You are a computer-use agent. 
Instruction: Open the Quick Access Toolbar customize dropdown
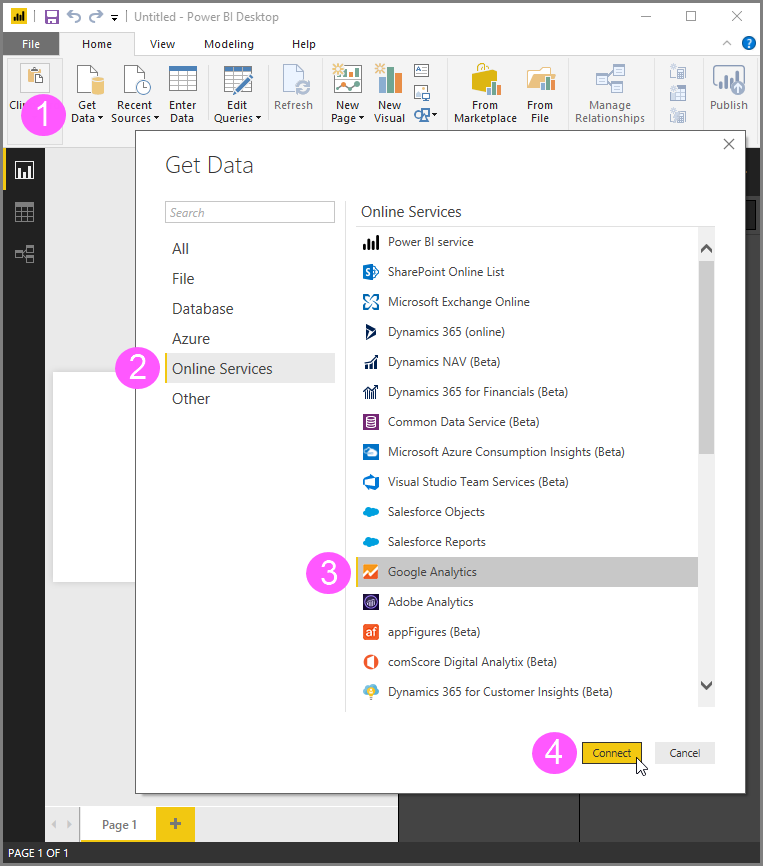click(x=114, y=18)
